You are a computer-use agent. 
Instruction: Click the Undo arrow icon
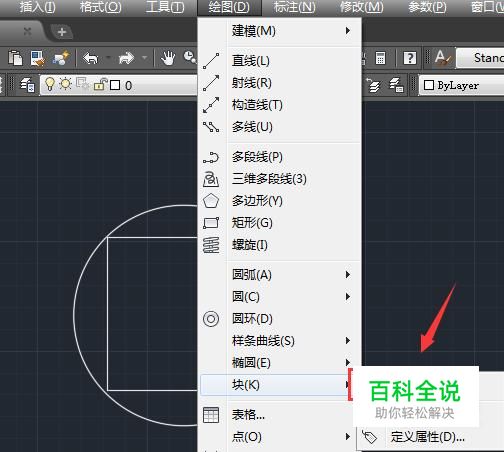(91, 58)
